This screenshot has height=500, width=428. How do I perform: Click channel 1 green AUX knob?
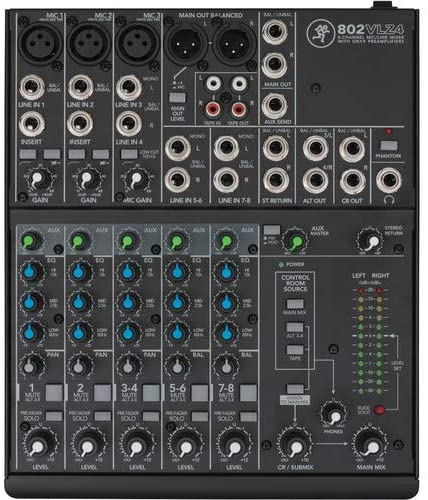click(30, 241)
